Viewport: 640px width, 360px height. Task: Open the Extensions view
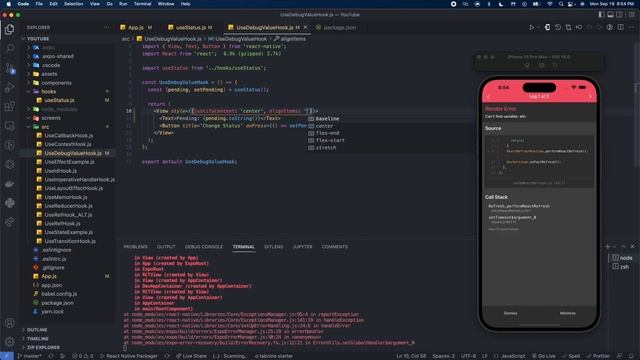click(9, 106)
